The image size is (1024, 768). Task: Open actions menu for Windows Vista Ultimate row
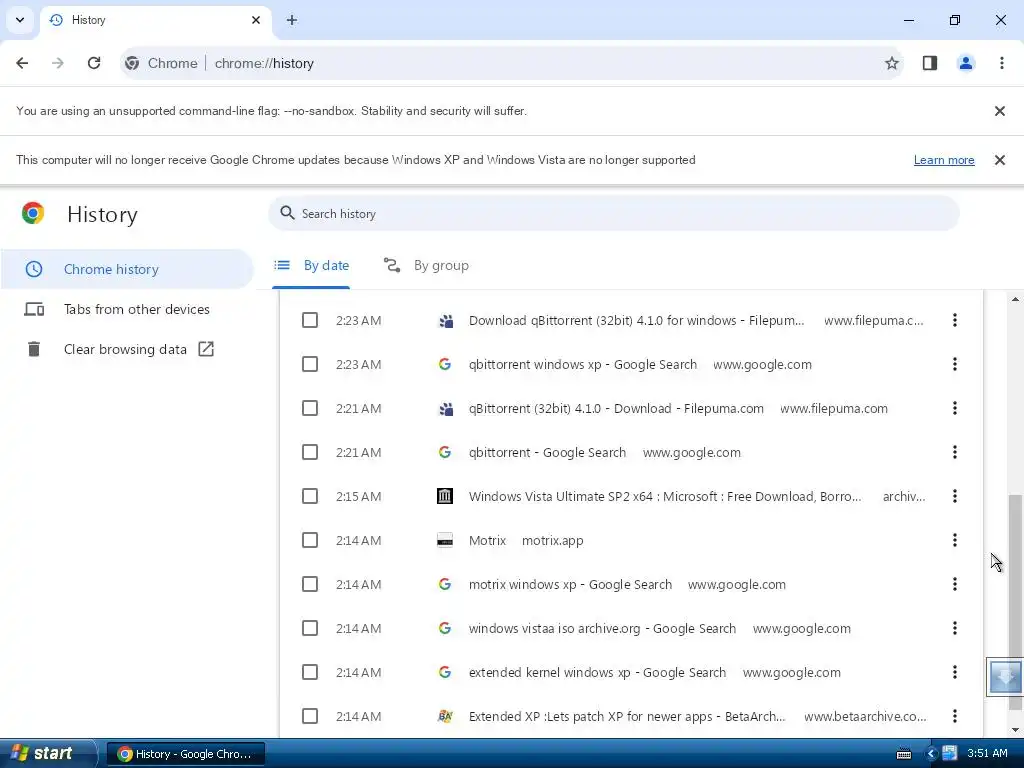[x=955, y=496]
